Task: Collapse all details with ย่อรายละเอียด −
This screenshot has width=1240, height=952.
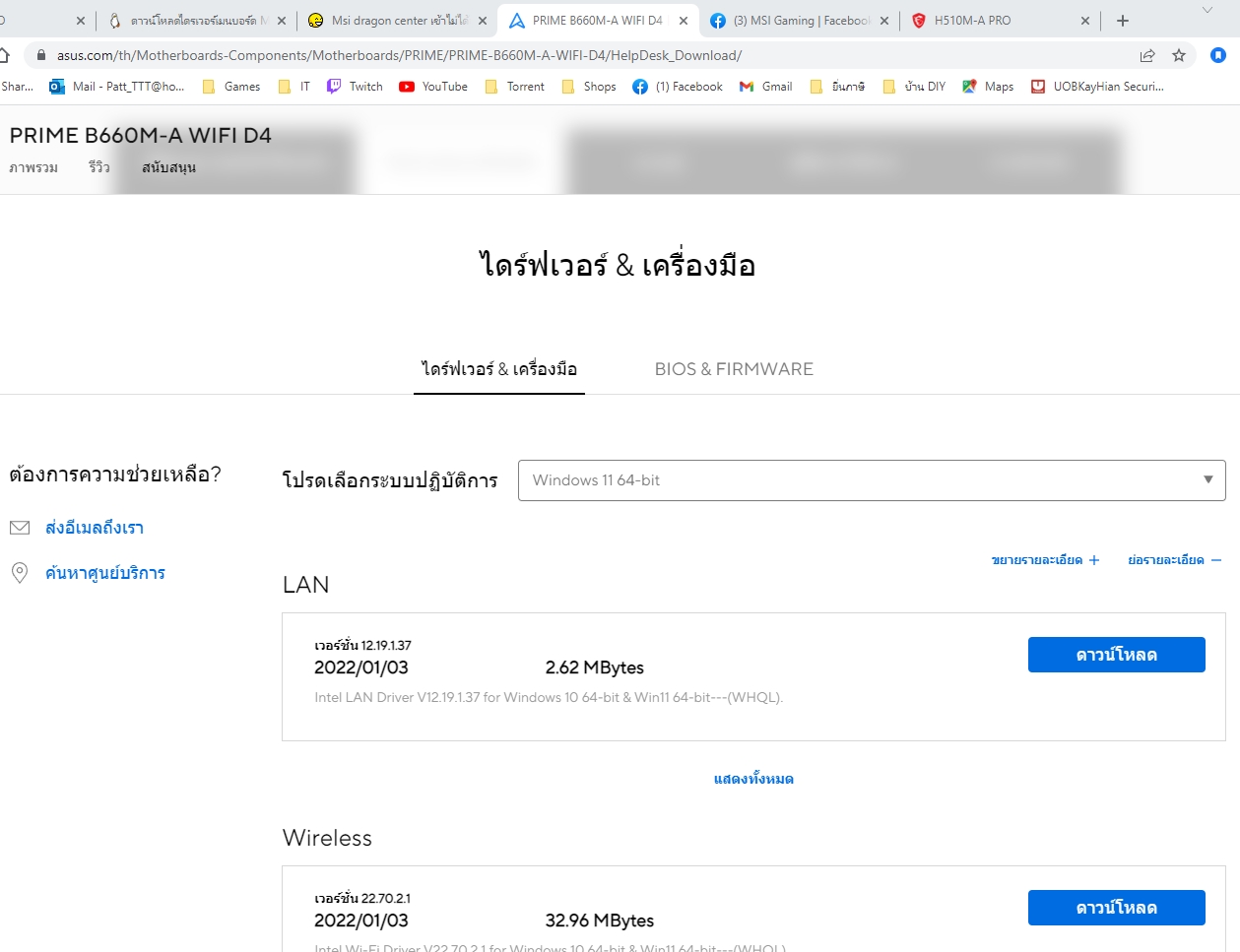Action: point(1175,560)
